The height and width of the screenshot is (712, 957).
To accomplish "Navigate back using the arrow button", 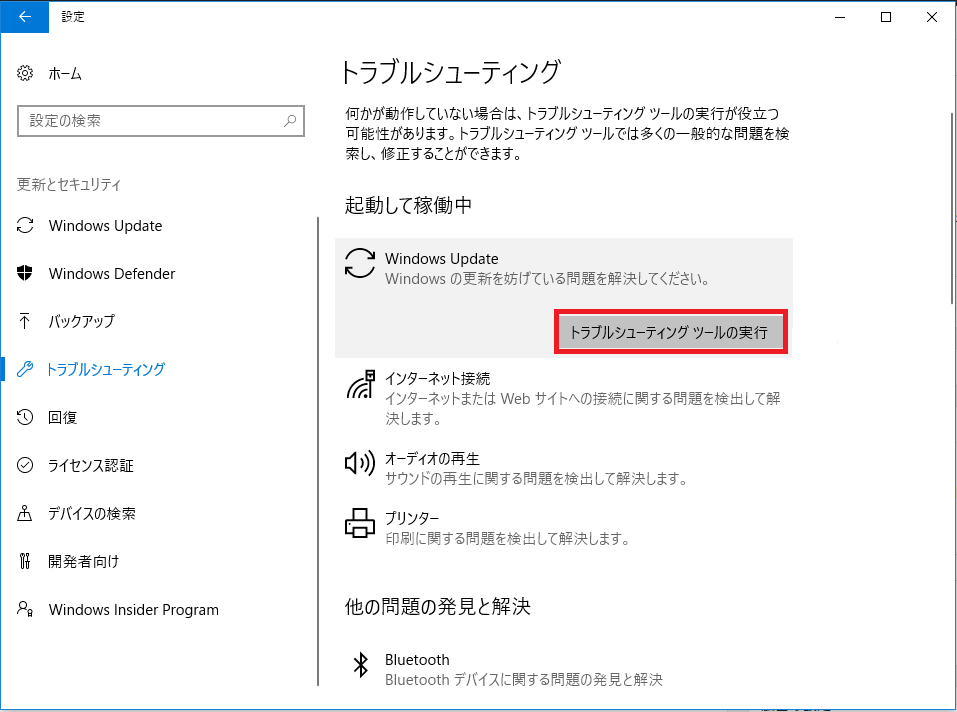I will click(x=24, y=17).
